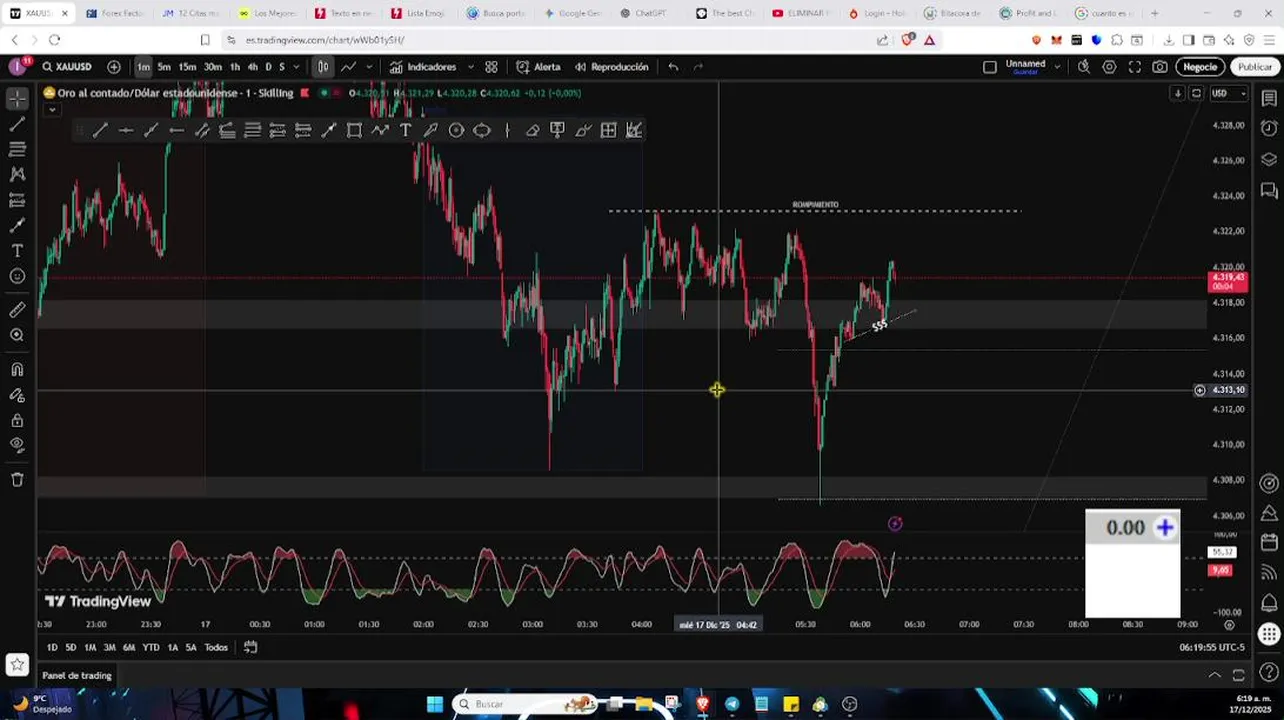Enter fullscreen mode
The height and width of the screenshot is (720, 1284).
(x=1134, y=67)
